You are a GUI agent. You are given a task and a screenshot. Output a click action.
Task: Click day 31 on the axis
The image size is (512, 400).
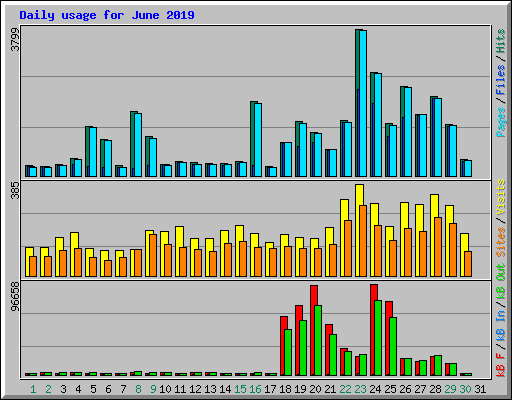point(480,389)
